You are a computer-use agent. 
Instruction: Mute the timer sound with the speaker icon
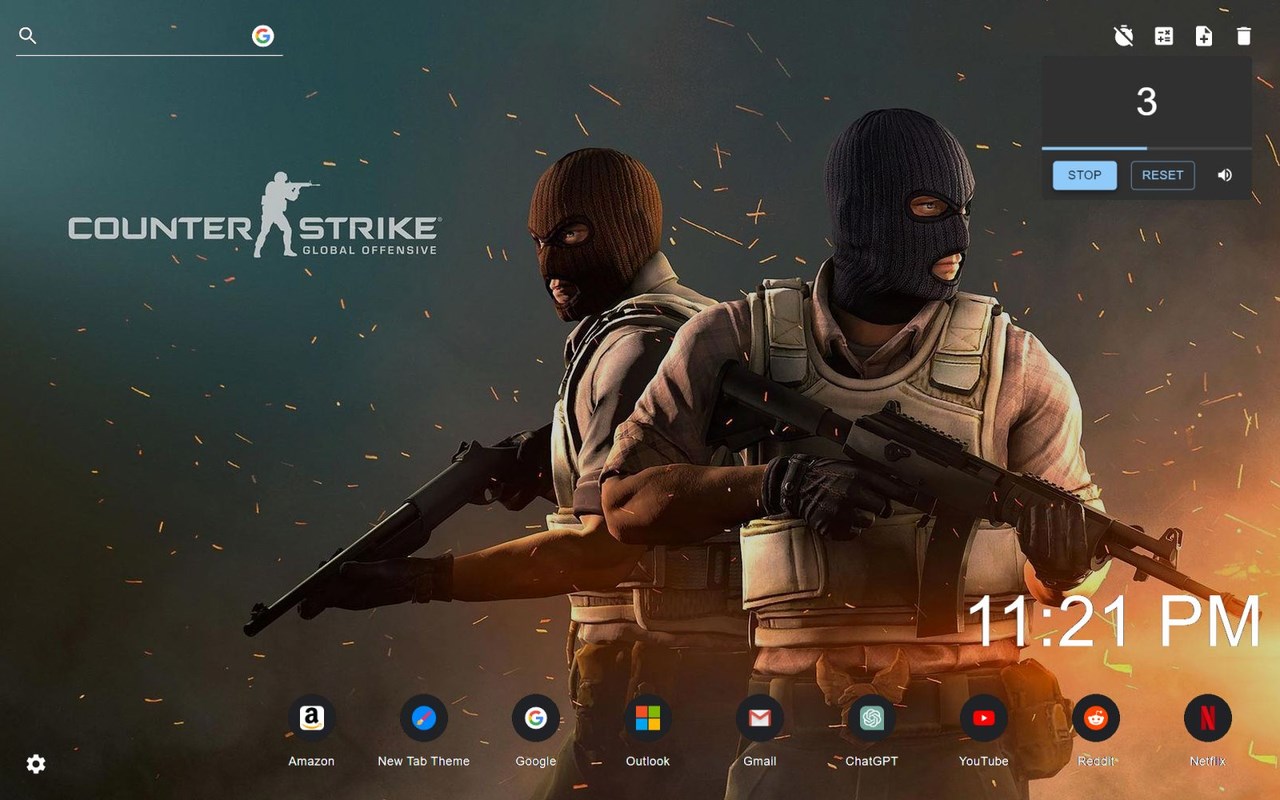pyautogui.click(x=1225, y=175)
